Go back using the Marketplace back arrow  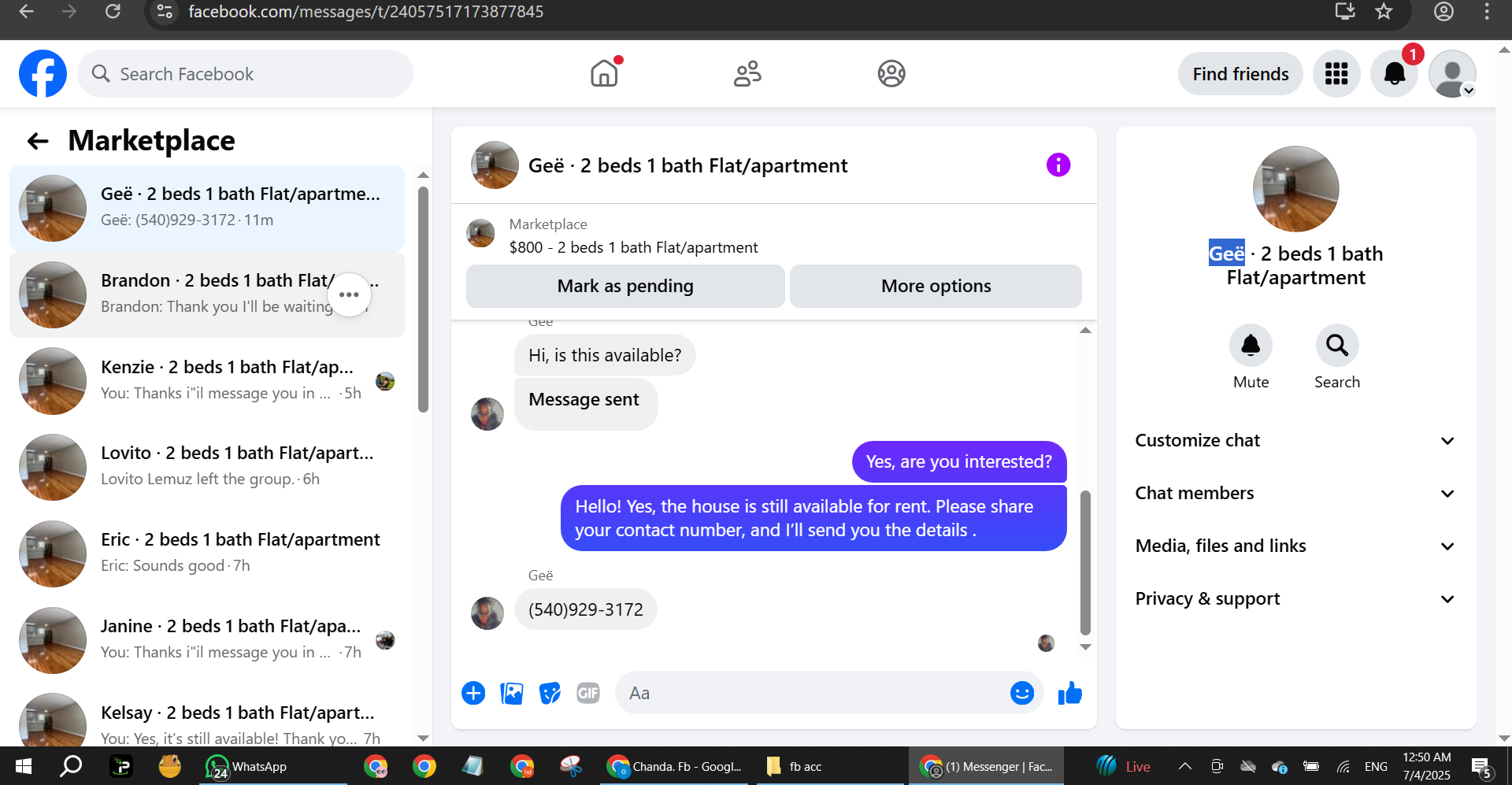[x=38, y=141]
